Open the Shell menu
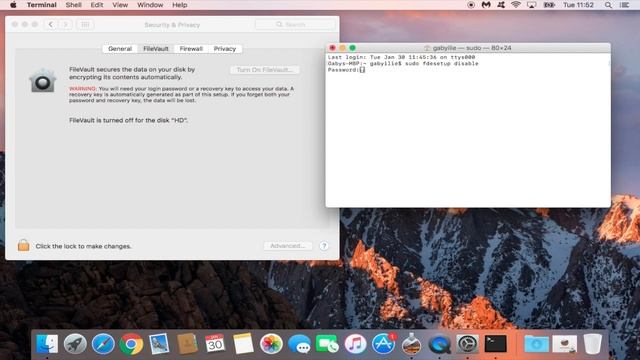Image resolution: width=640 pixels, height=360 pixels. click(73, 5)
